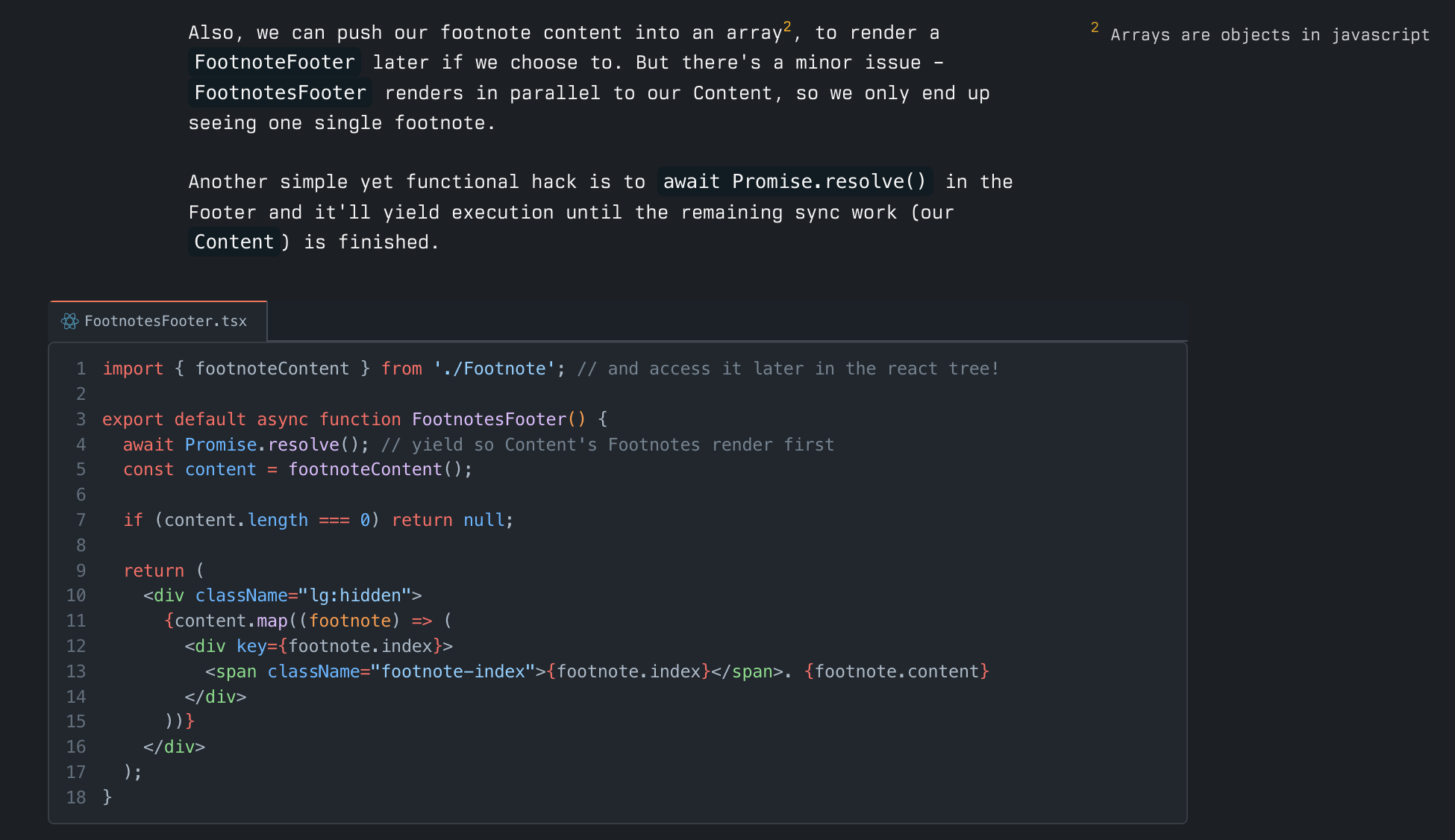Click the "return null" statement on line 7

451,520
